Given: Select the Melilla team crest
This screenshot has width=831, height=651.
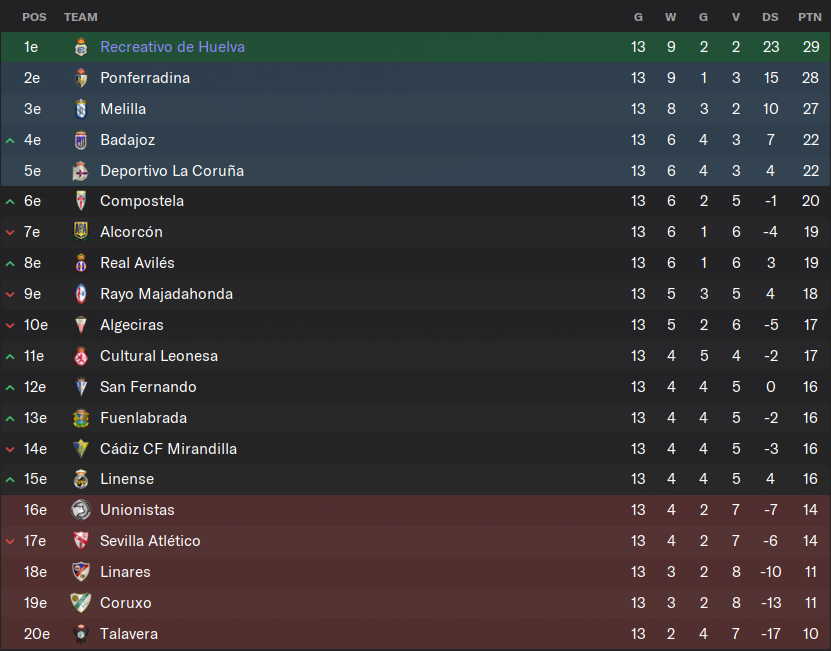Looking at the screenshot, I should click(81, 109).
